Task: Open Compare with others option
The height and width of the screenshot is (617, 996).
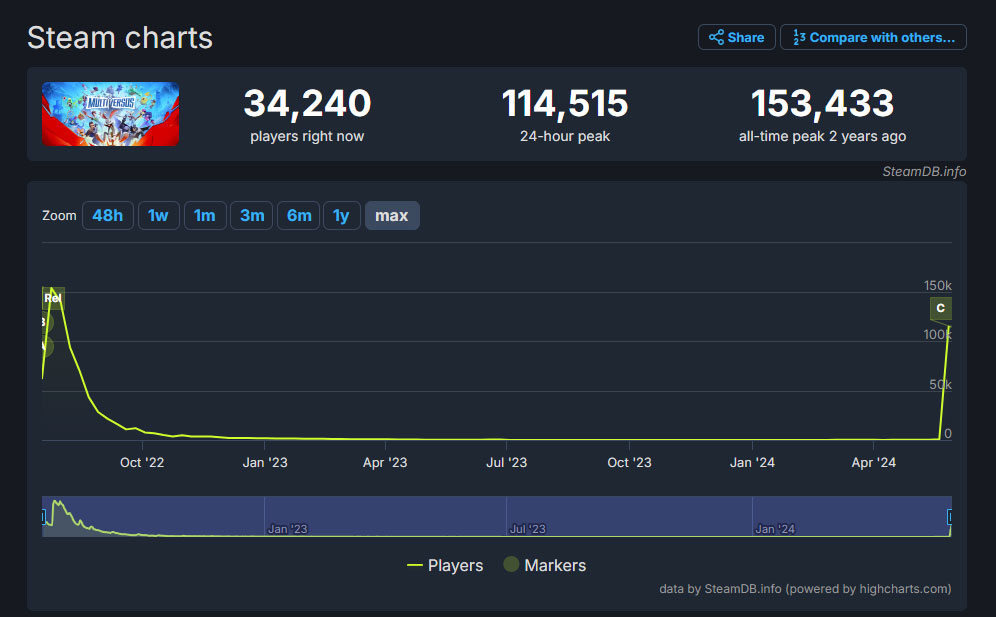Action: 872,37
